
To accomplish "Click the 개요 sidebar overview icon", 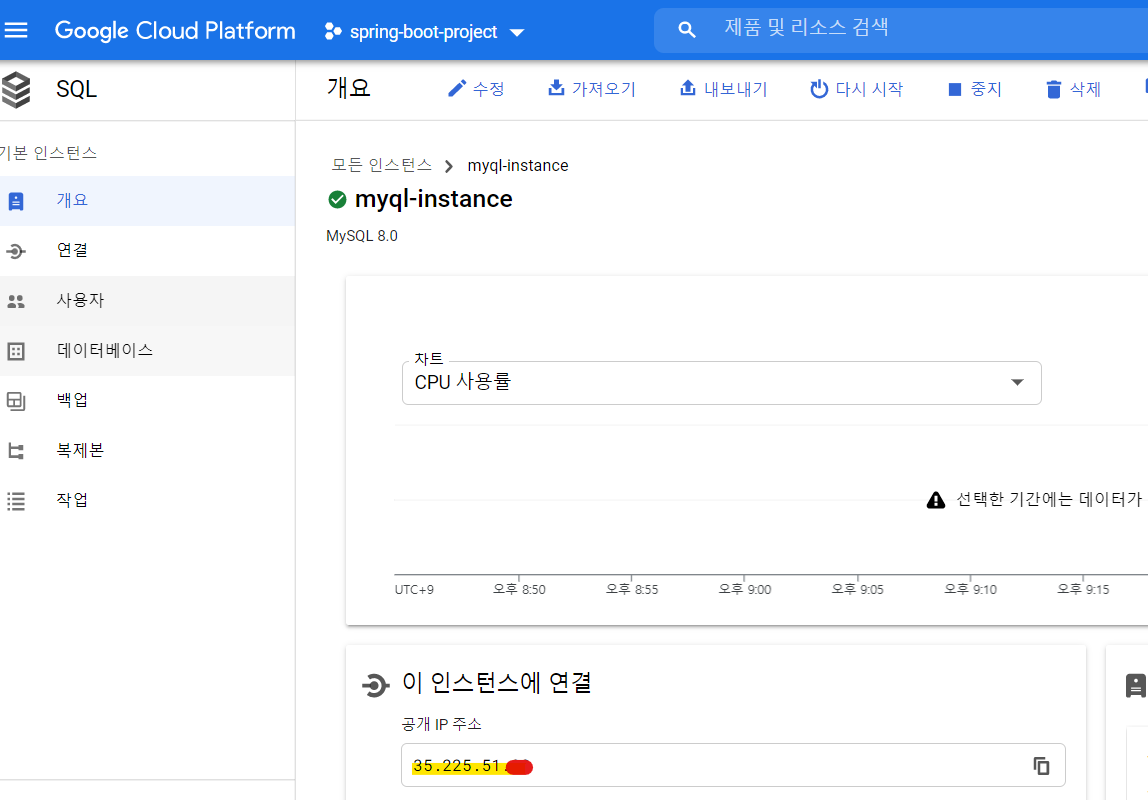I will click(x=15, y=201).
